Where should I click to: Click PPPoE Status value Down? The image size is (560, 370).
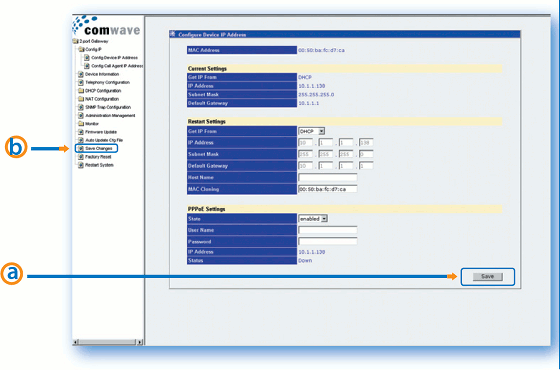305,261
